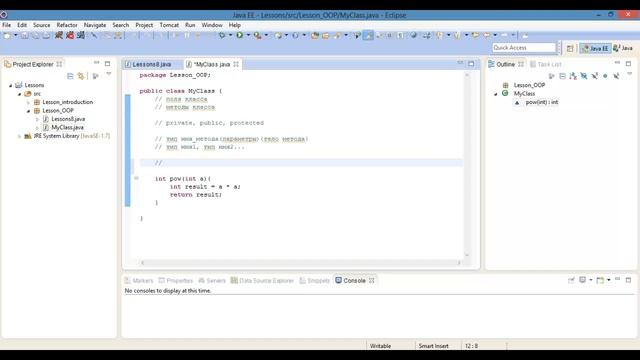Click the red Stop Tomcat icon
Viewport: 640px width, 360px height.
[x=70, y=36]
